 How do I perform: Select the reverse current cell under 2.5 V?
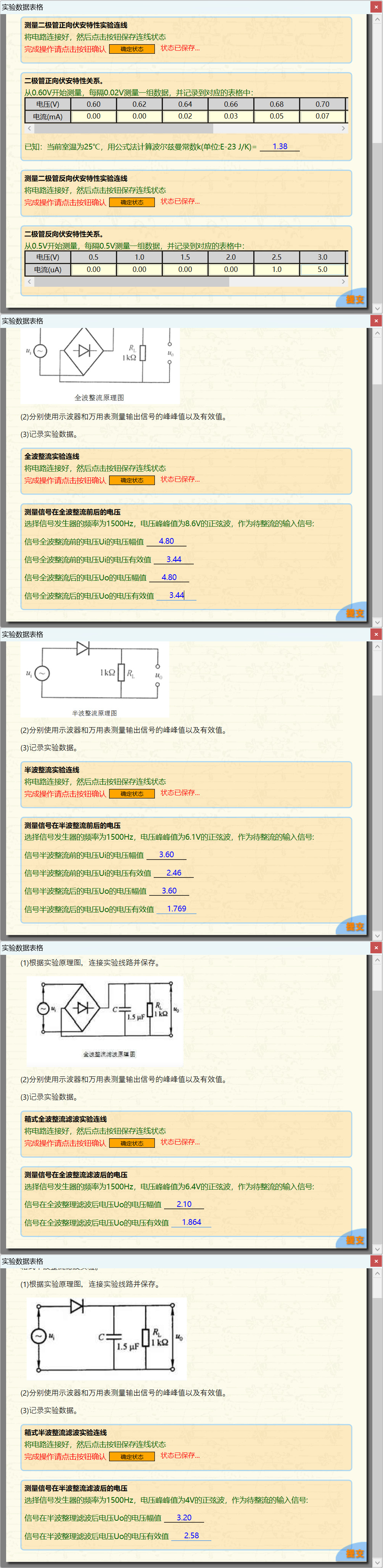277,269
